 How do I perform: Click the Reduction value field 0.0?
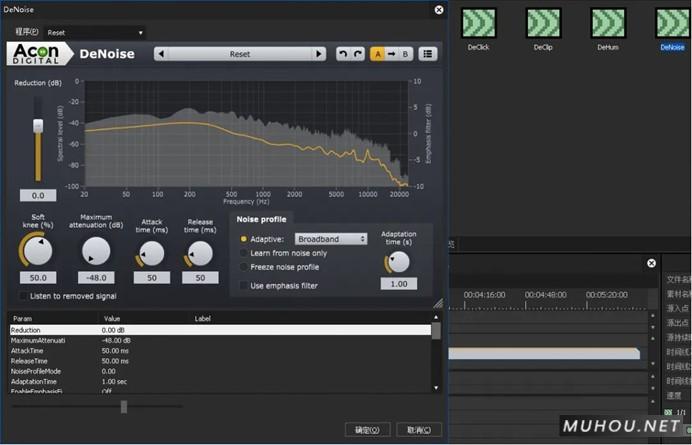point(38,195)
